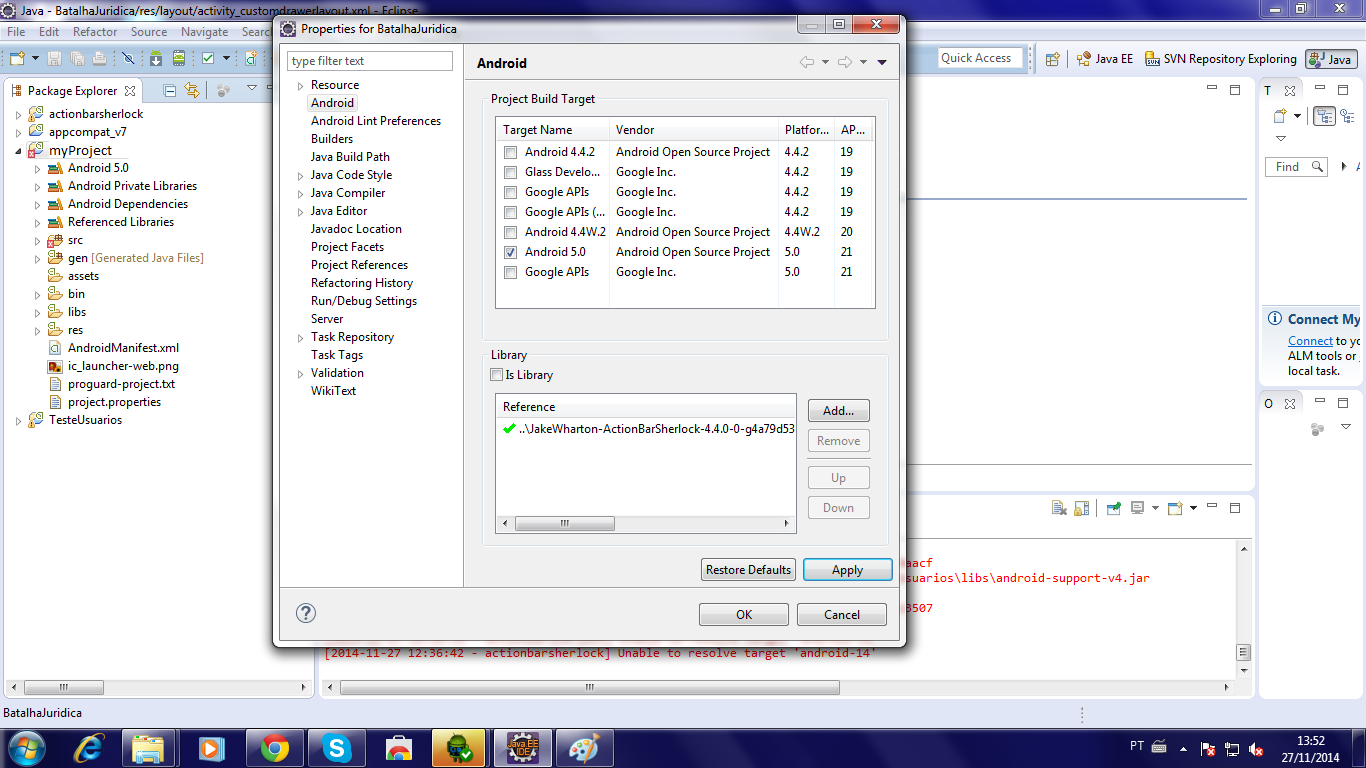Click the back navigation arrow in Properties dialog
This screenshot has height=768, width=1366.
coord(807,62)
